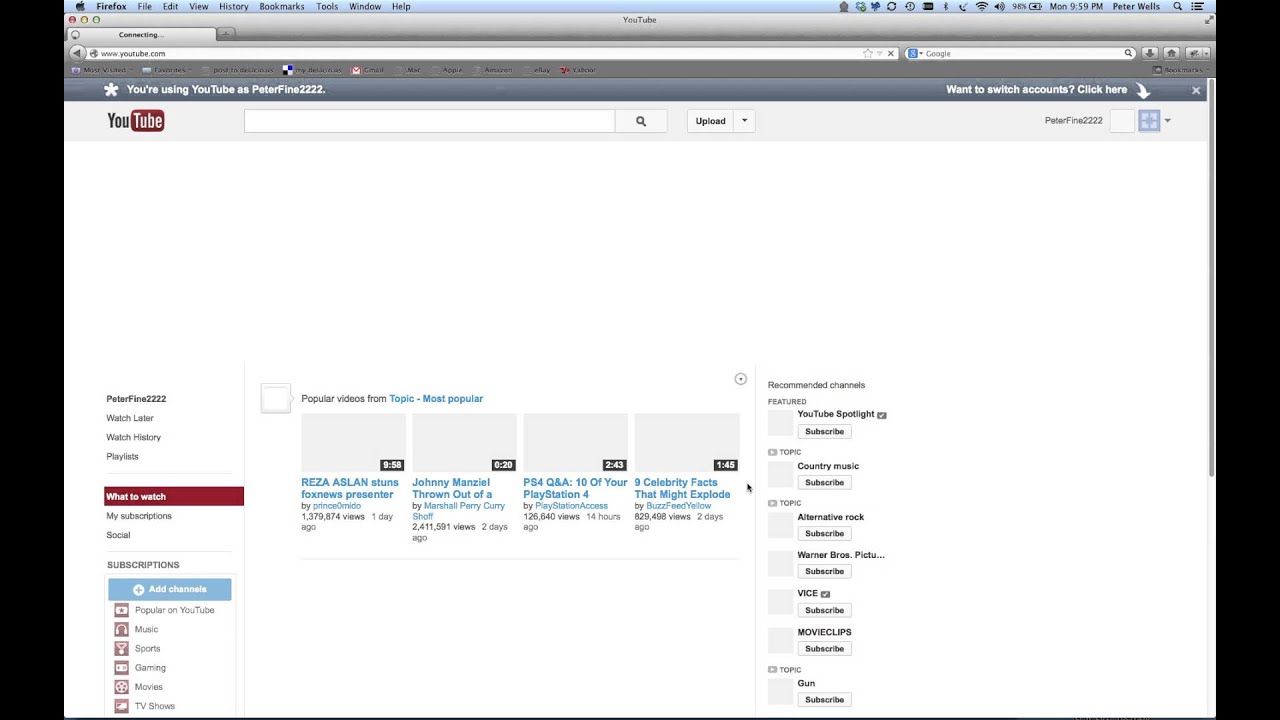Subscribe to the MOVIECLIPS channel
This screenshot has width=1280, height=720.
coord(824,649)
